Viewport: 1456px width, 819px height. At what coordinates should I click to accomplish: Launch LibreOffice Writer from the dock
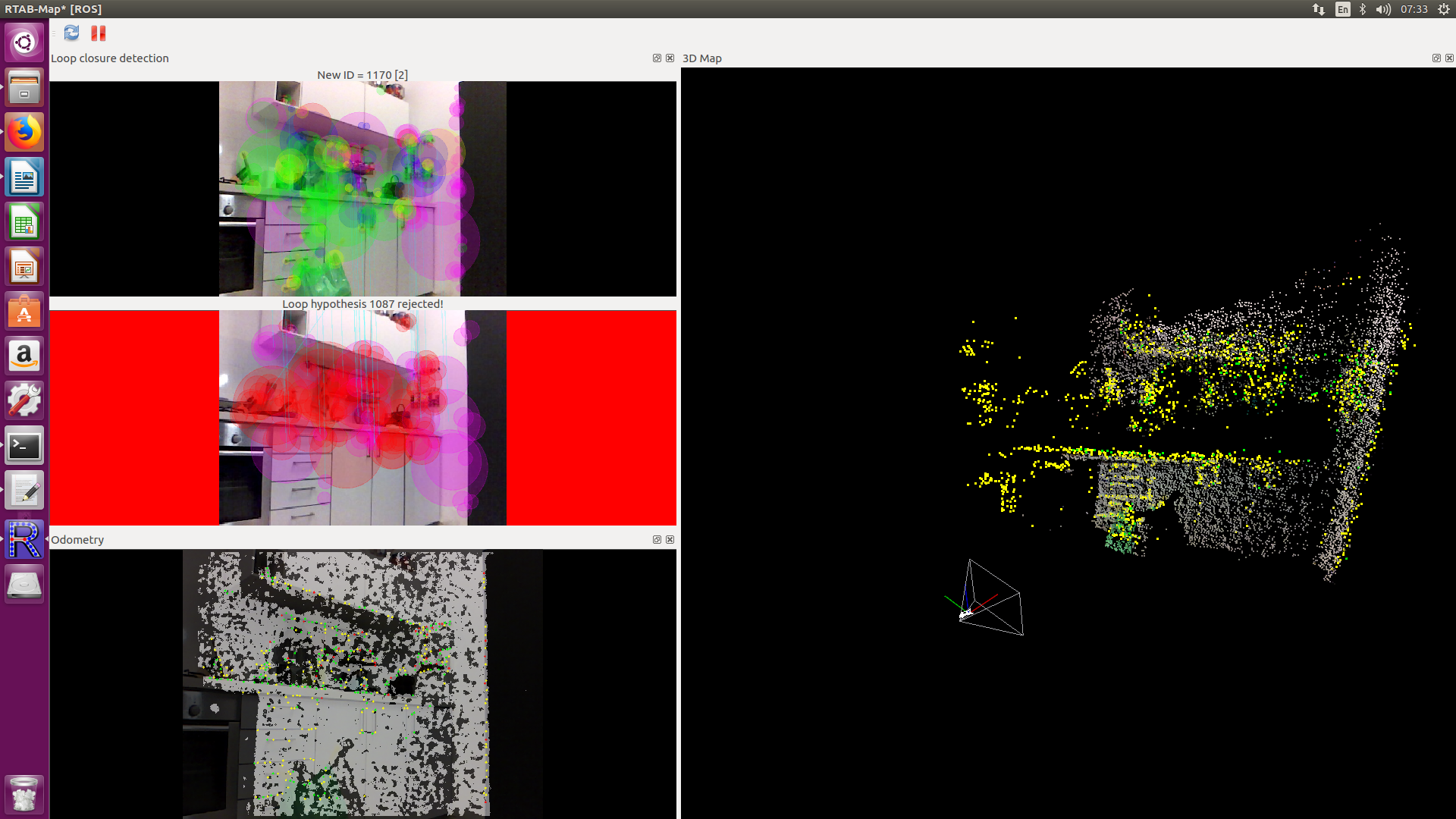(24, 177)
